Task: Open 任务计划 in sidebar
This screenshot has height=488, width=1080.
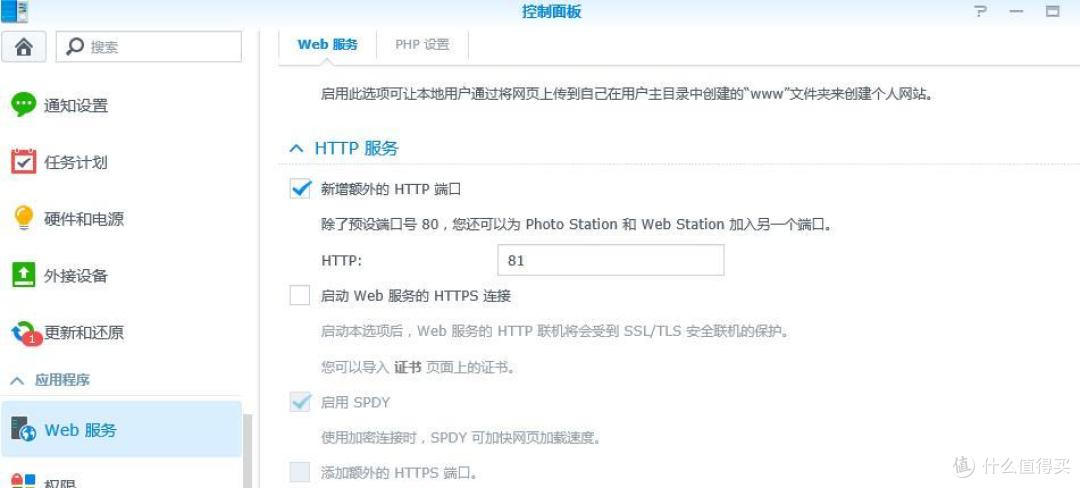Action: pyautogui.click(x=76, y=162)
